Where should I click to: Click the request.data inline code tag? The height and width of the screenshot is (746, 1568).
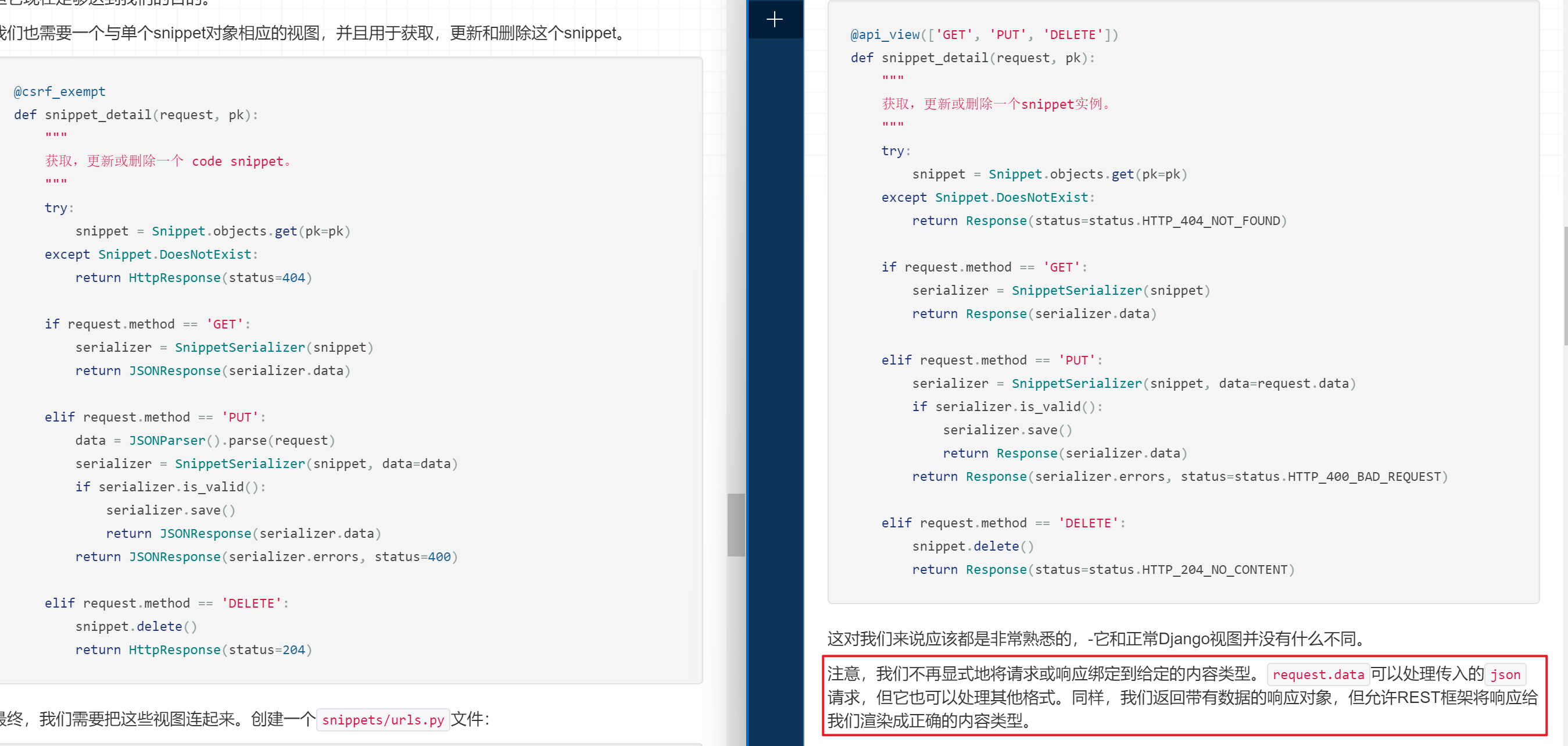pyautogui.click(x=1318, y=674)
